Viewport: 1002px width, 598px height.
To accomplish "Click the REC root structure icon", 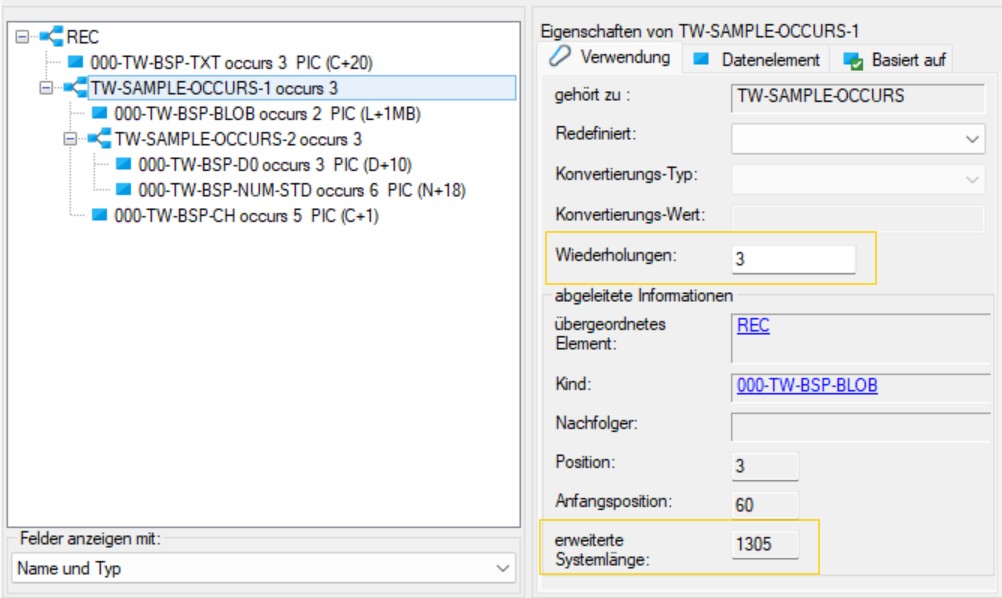I will pyautogui.click(x=52, y=37).
